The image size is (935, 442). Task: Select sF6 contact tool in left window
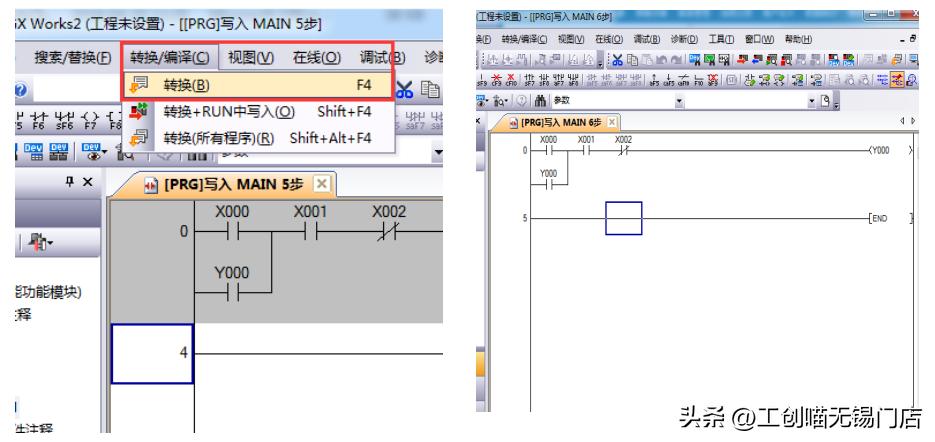63,120
